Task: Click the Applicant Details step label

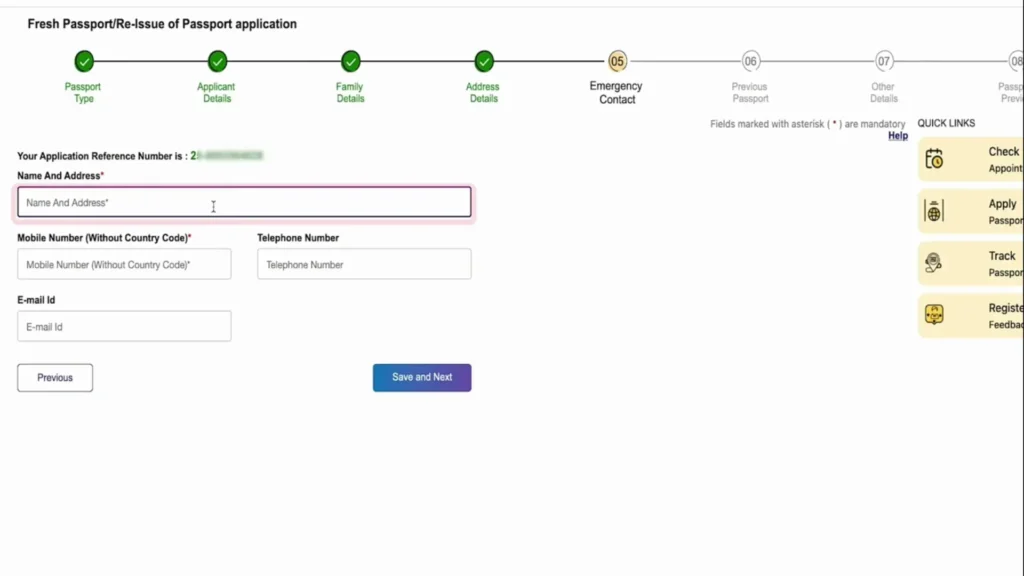Action: (216, 93)
